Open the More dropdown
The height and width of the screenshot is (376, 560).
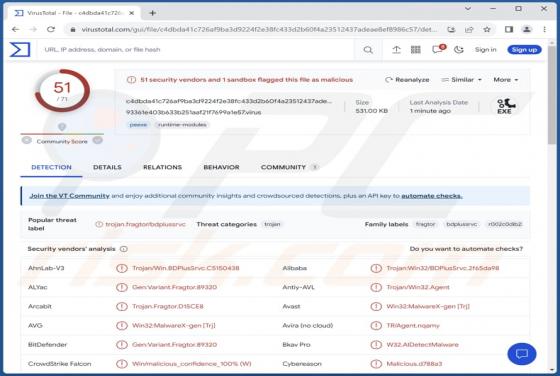[505, 80]
